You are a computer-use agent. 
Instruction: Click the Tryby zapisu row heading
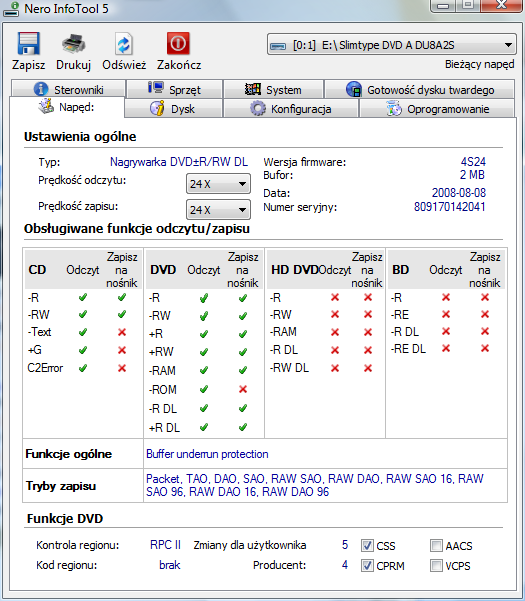(x=61, y=486)
